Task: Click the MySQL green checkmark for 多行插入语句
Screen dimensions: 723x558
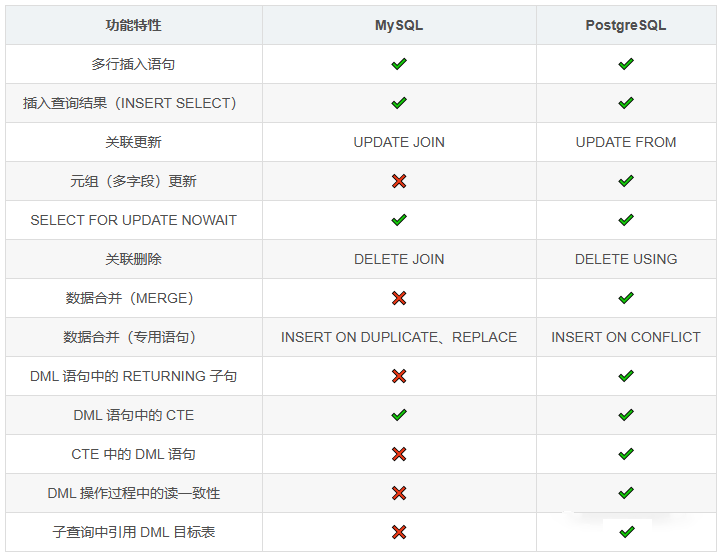Action: coord(399,64)
